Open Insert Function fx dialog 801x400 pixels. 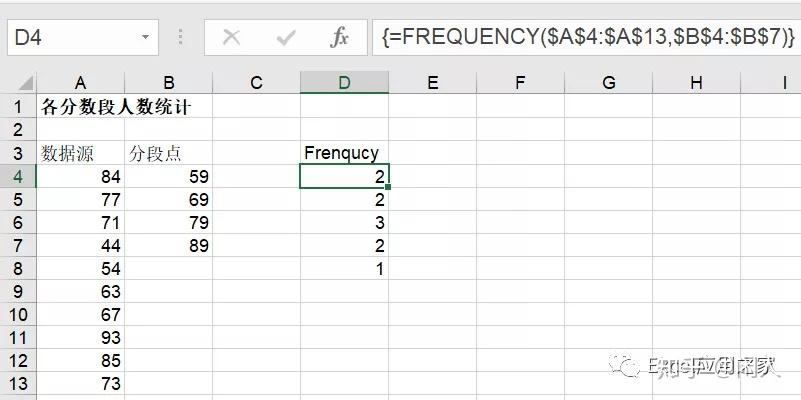(339, 37)
